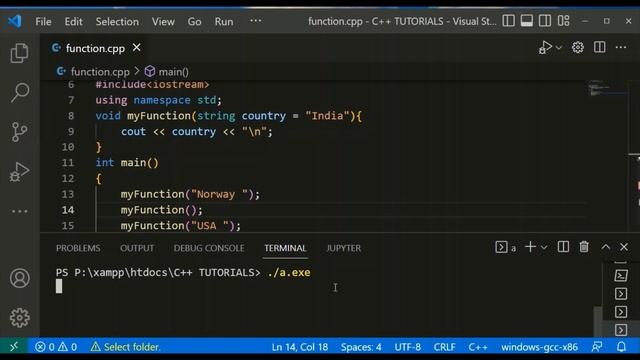
Task: Switch to the OUTPUT panel tab
Action: coord(137,248)
